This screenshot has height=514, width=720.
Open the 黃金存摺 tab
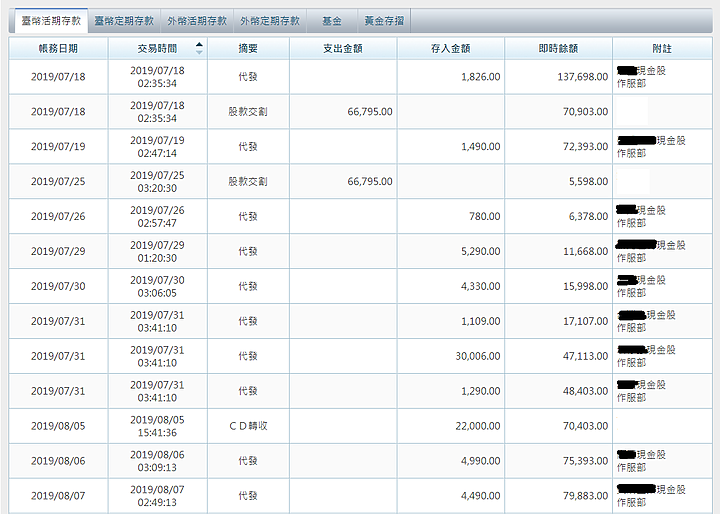point(384,21)
